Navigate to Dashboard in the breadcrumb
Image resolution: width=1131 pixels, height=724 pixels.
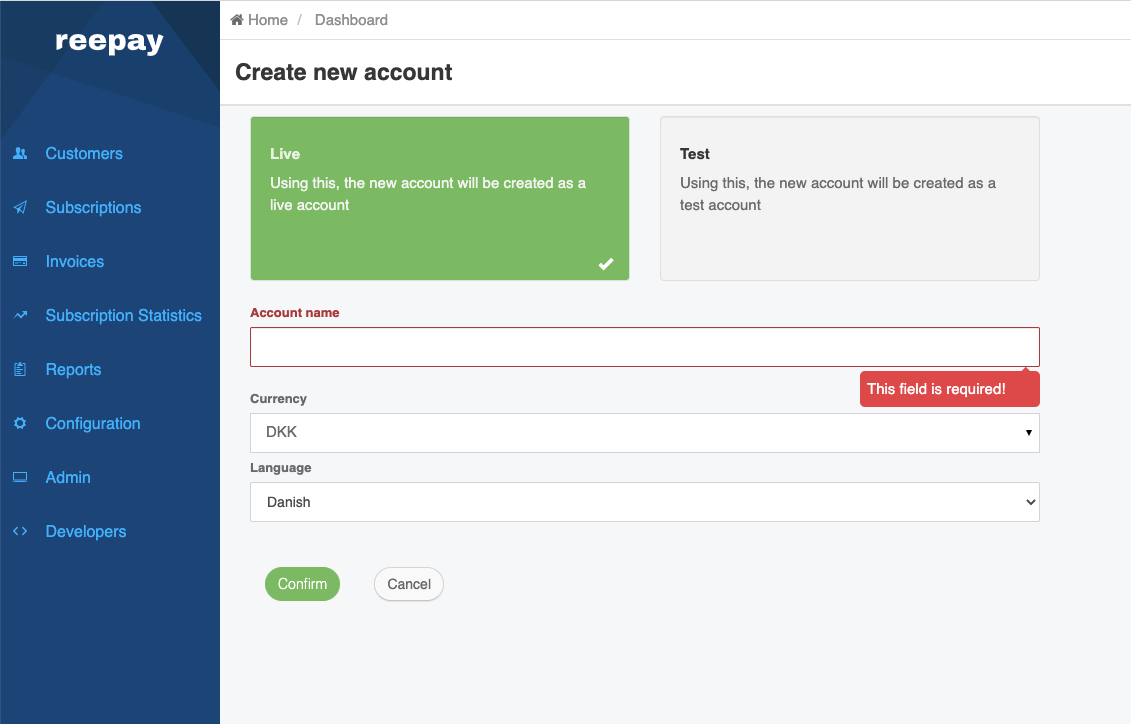pyautogui.click(x=351, y=19)
